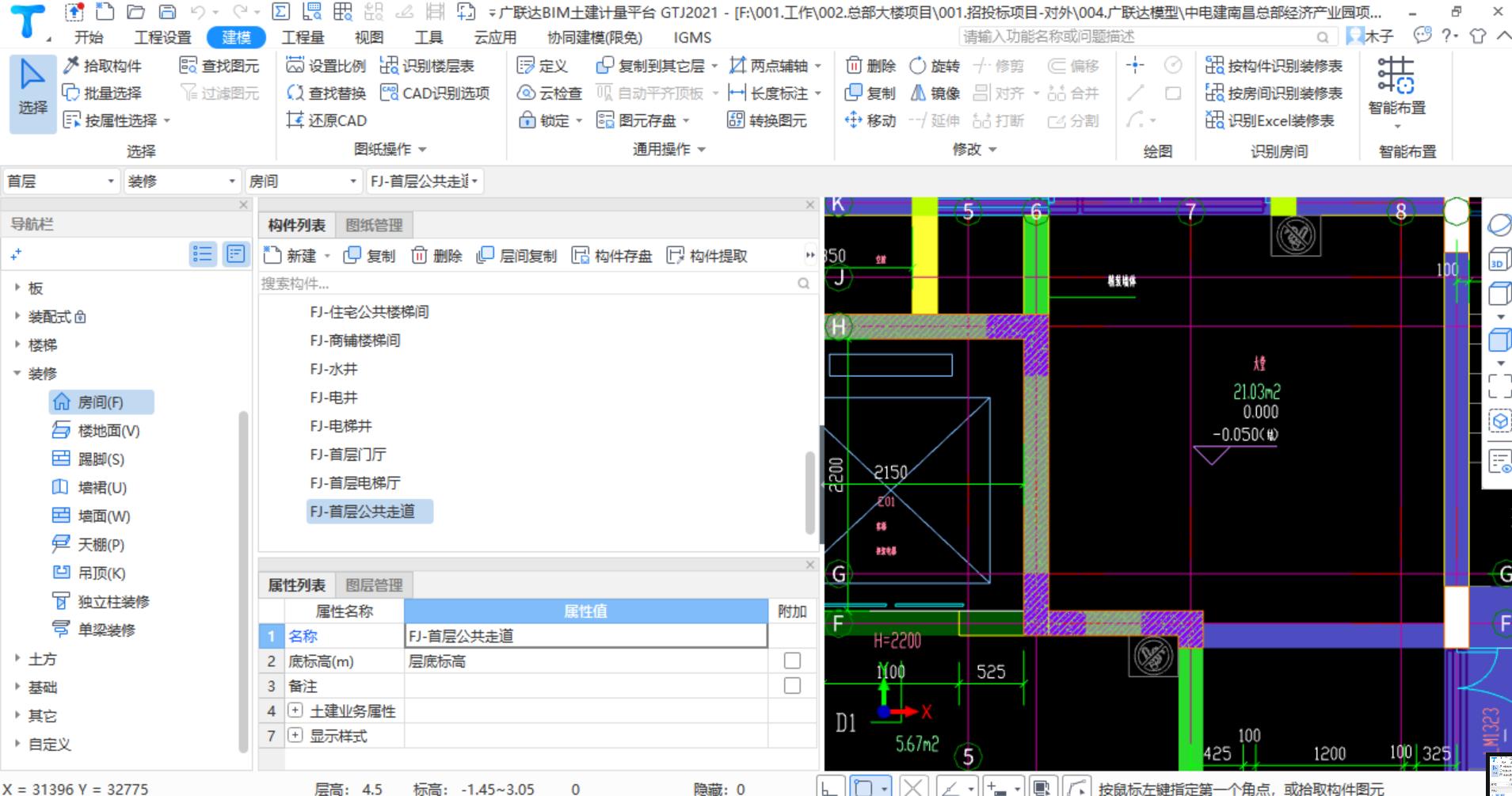Toggle 备注 附加 checkbox
The width and height of the screenshot is (1512, 796).
[x=792, y=686]
